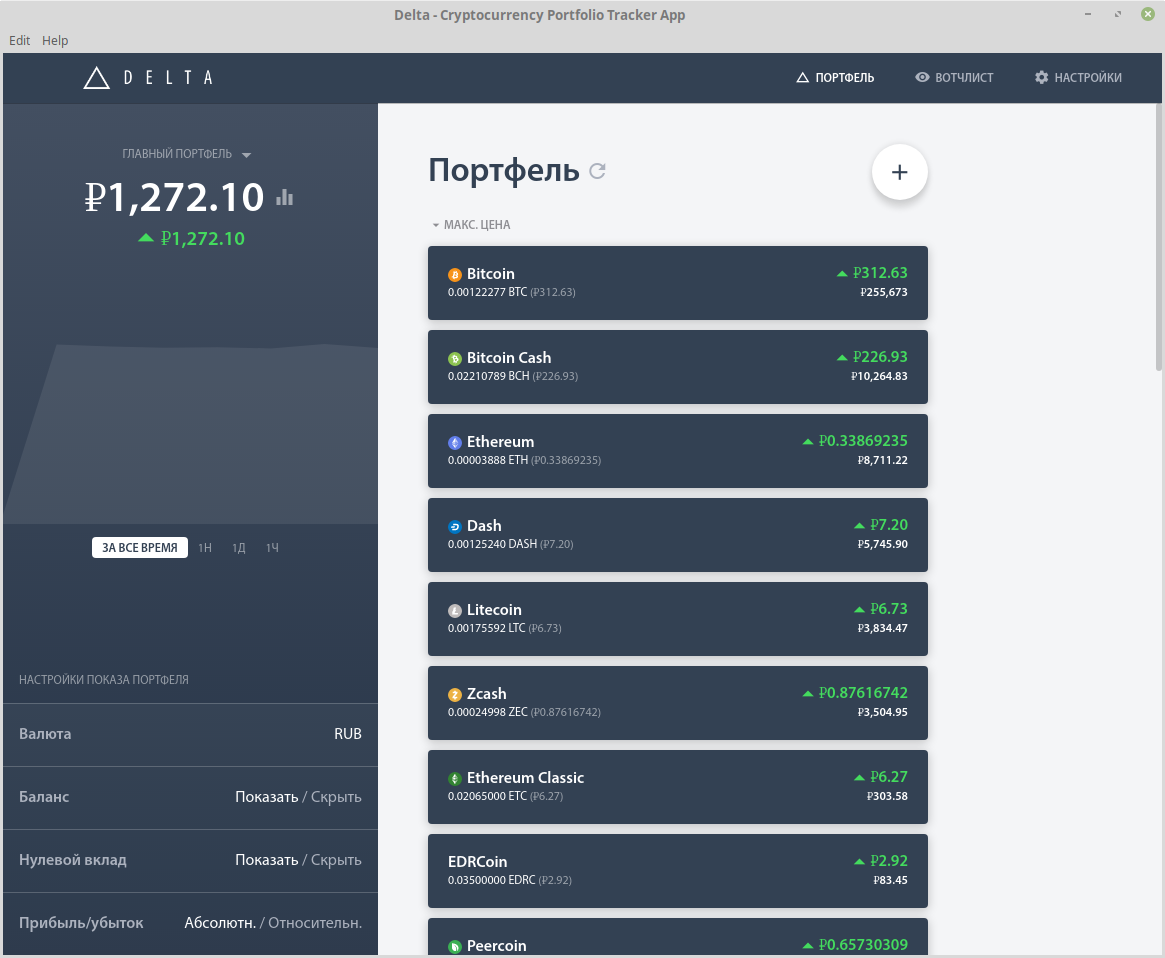The image size is (1165, 958).
Task: Click Bitcoin price ₽255,673
Action: (x=883, y=292)
